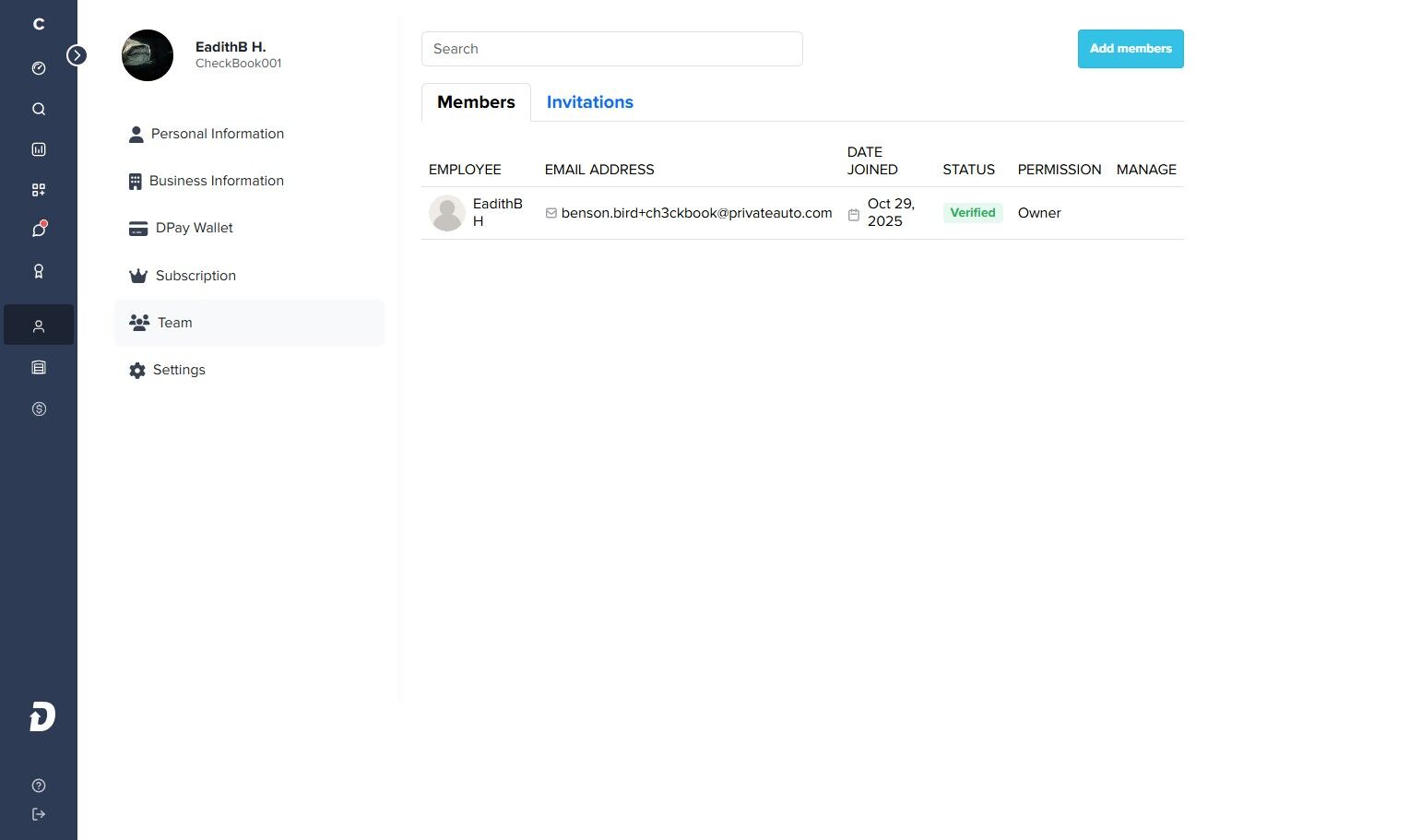1421x840 pixels.
Task: Open Personal Information settings
Action: (x=217, y=134)
